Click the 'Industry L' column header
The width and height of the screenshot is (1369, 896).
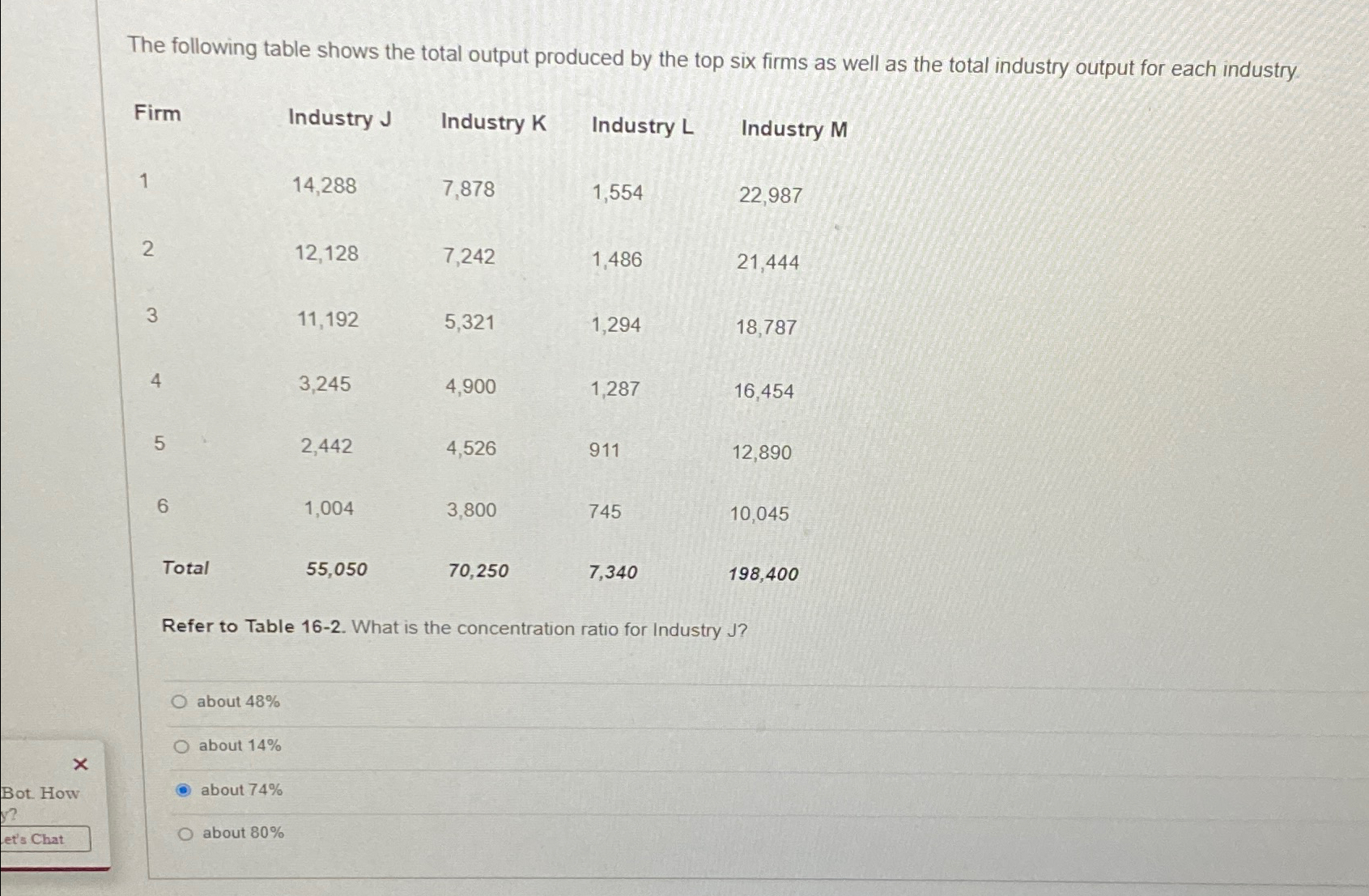[x=643, y=126]
